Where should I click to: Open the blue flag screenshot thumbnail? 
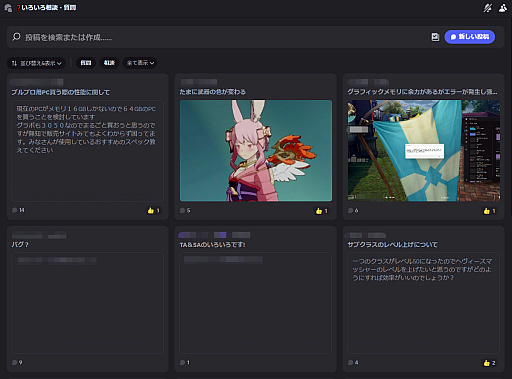click(424, 151)
